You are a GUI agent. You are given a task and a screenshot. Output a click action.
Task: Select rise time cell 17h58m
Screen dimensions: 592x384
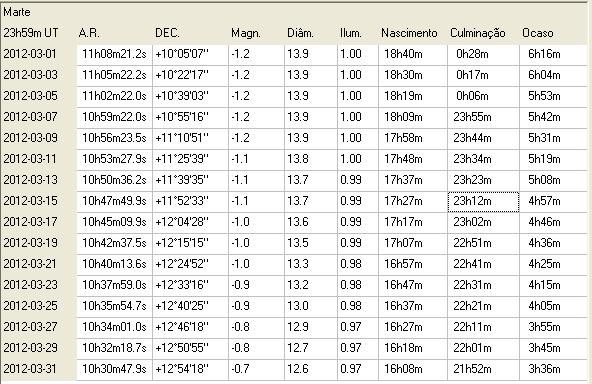point(413,138)
